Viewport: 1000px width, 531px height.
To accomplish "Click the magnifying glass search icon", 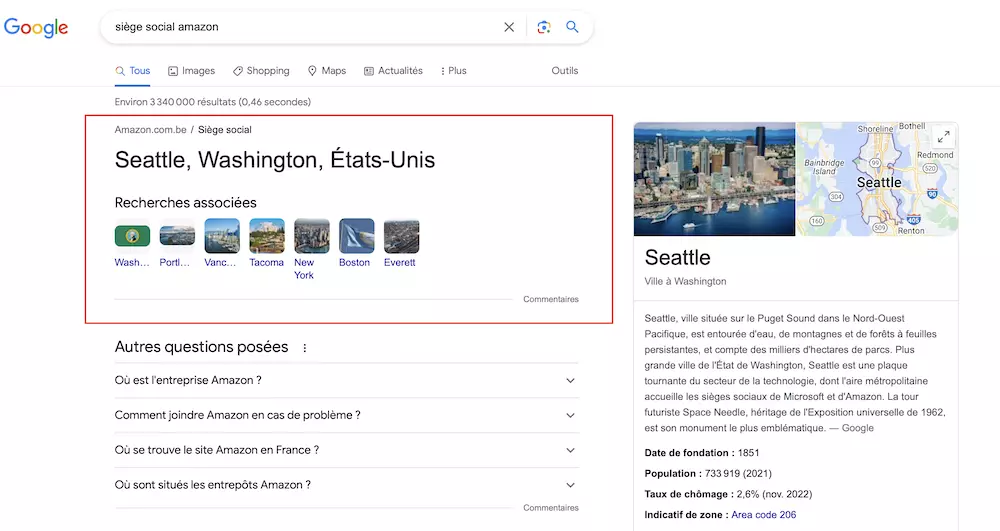I will coord(572,27).
